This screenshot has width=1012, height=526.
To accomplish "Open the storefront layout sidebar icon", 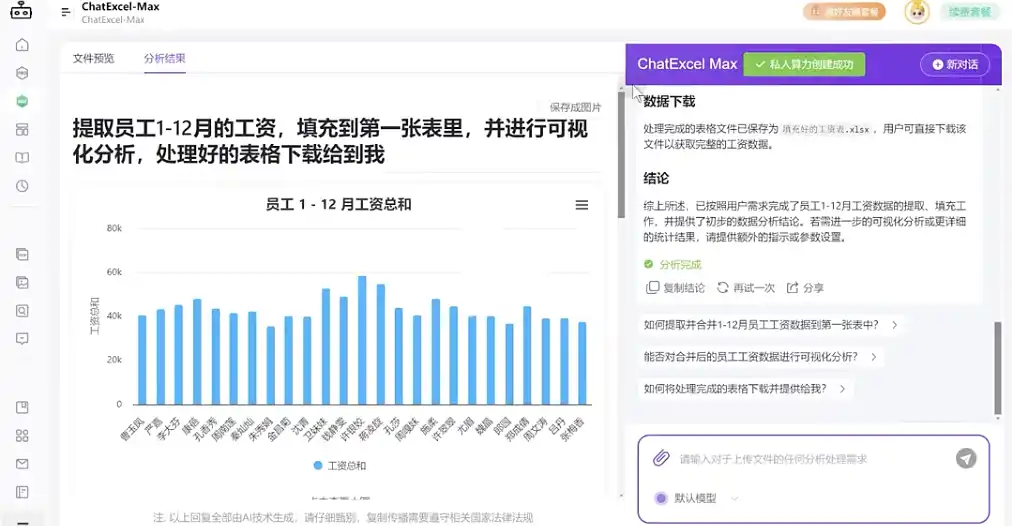I will 22,130.
